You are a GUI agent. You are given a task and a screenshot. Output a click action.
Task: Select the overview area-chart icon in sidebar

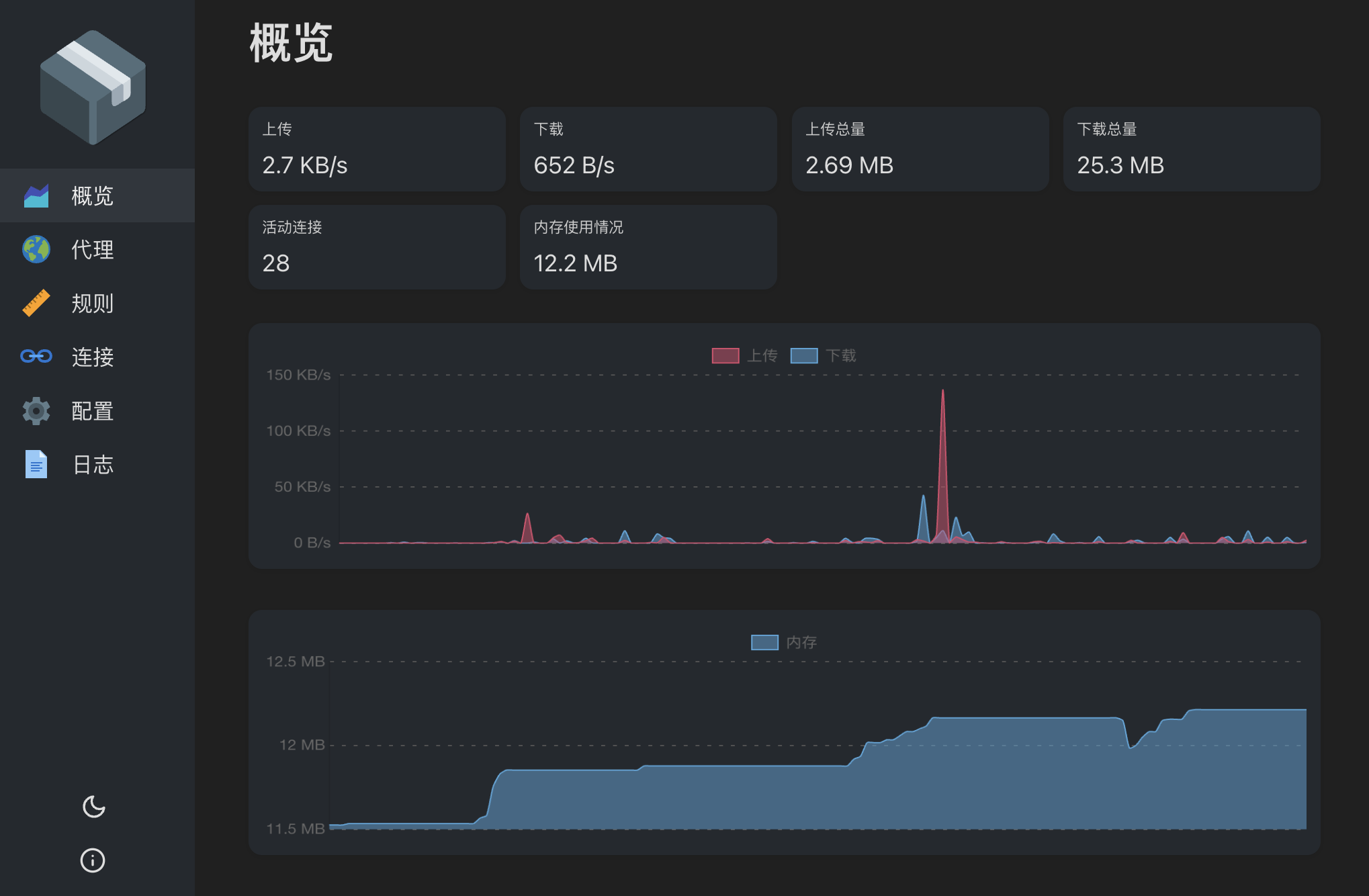[x=36, y=195]
